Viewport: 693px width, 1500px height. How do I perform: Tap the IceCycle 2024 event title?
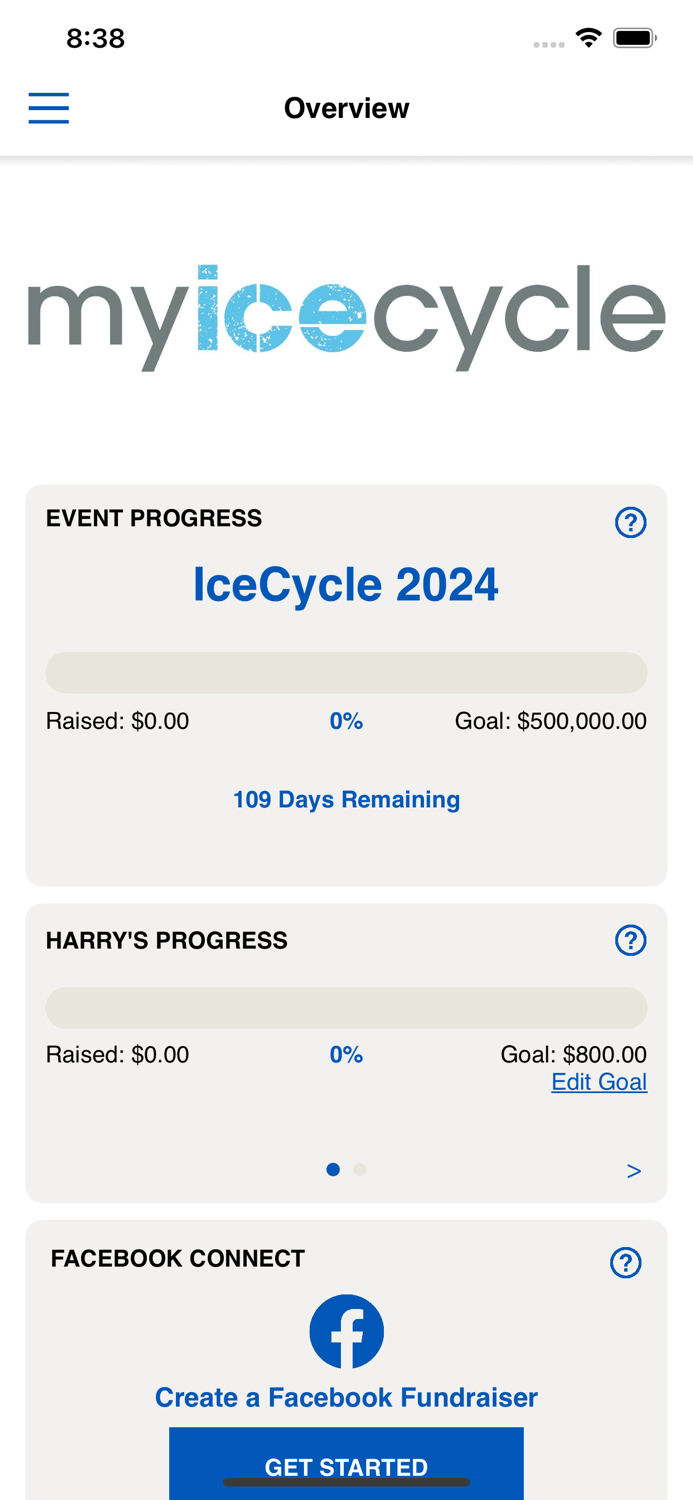point(347,585)
